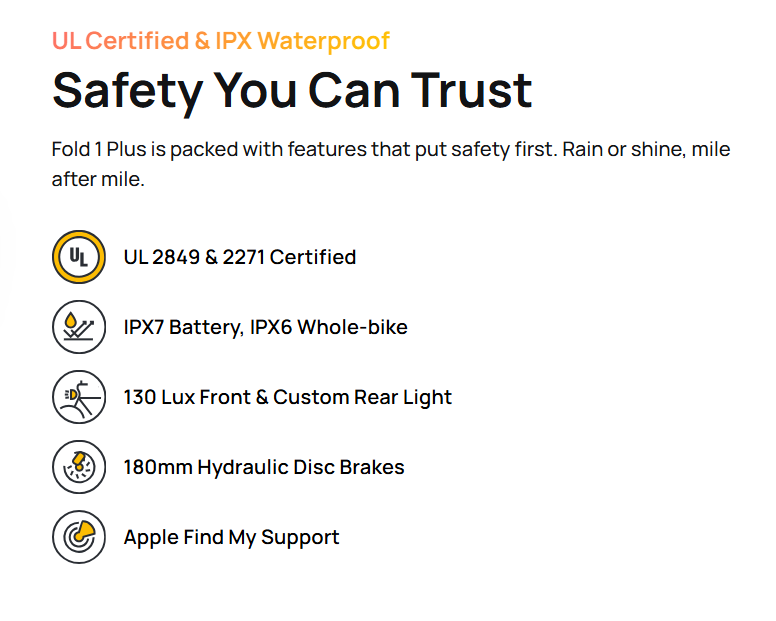
Task: Click the ampersand in the orange subtitle
Action: pos(202,41)
